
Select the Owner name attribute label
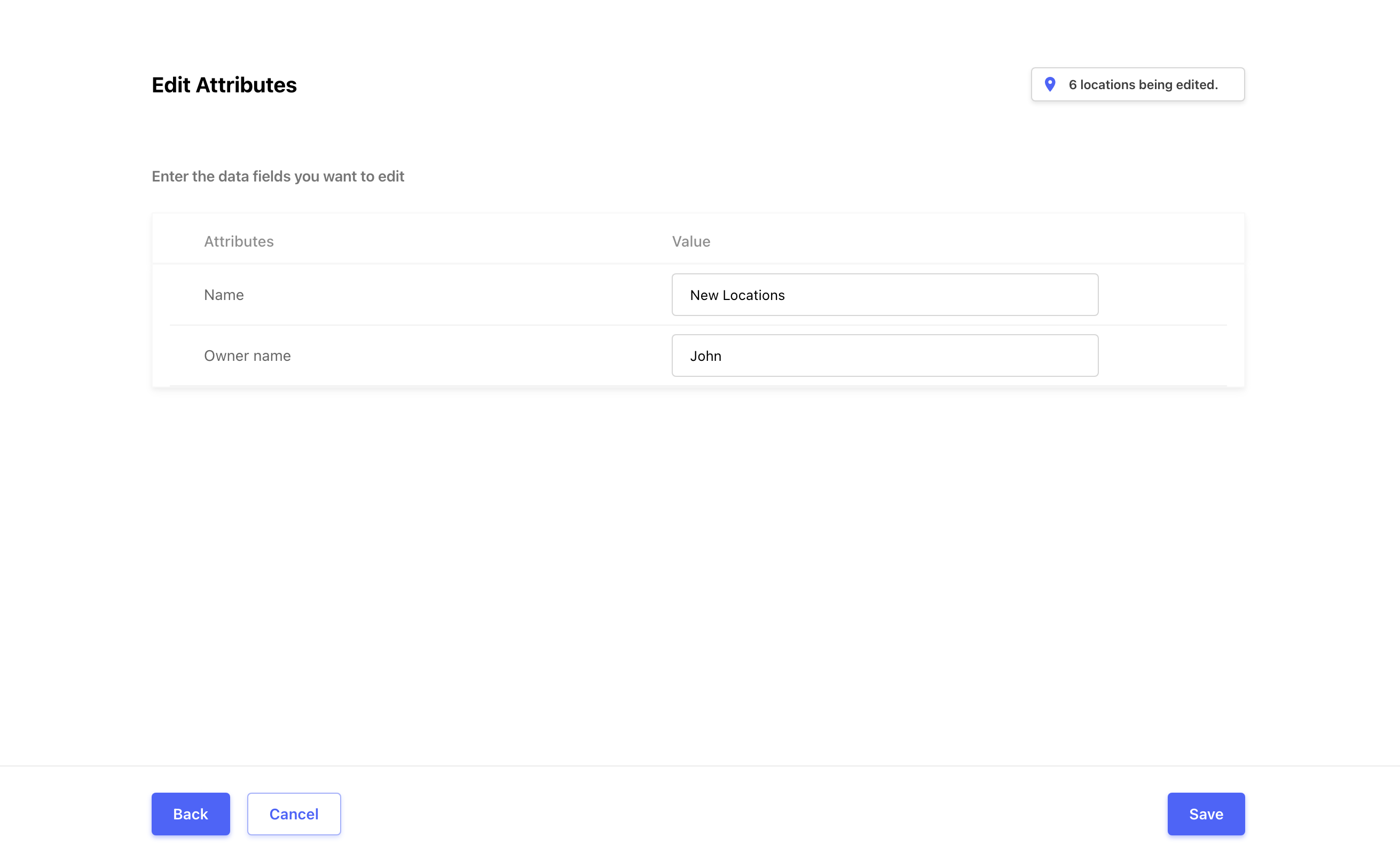pyautogui.click(x=247, y=356)
